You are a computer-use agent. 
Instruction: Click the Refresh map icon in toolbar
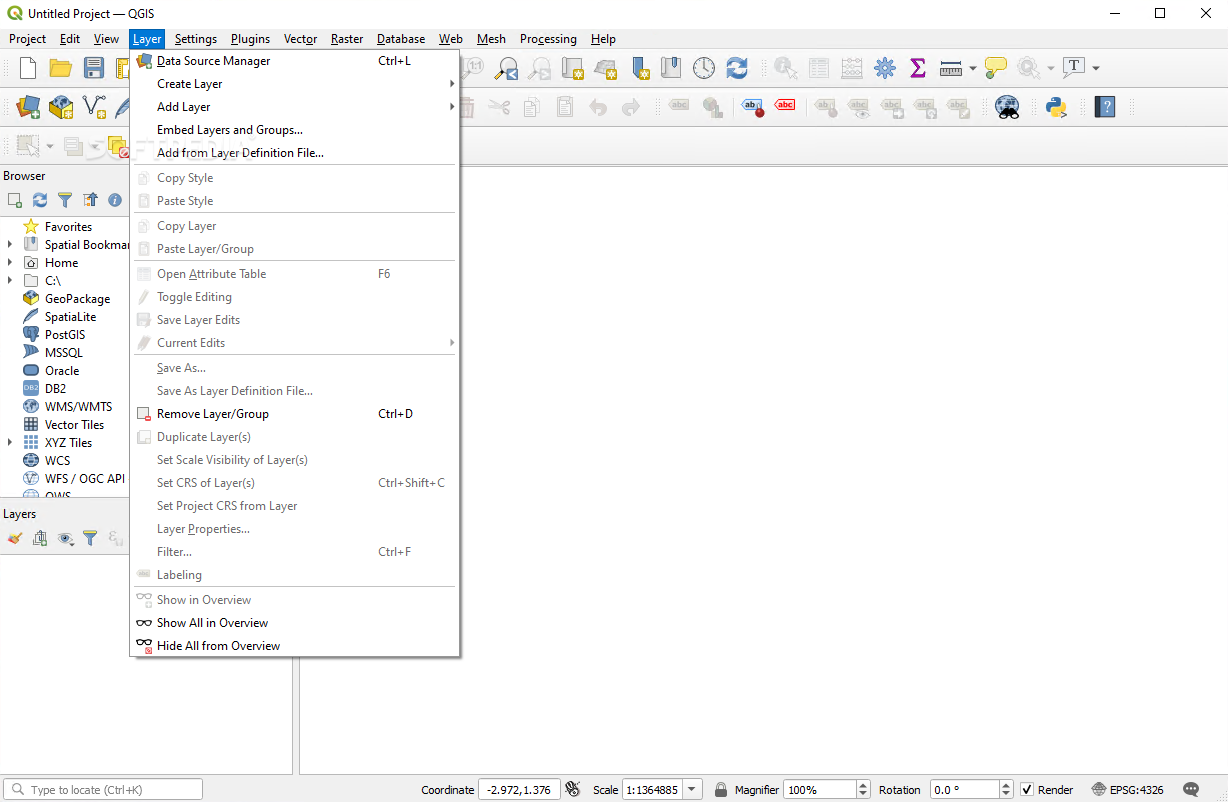[x=737, y=68]
